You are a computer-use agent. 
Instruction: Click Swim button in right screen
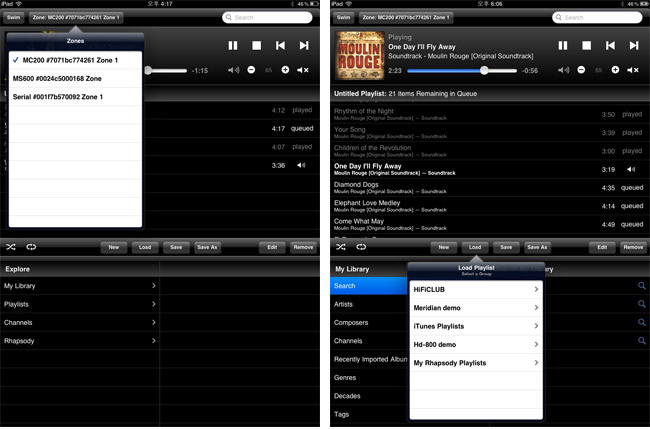coord(344,17)
